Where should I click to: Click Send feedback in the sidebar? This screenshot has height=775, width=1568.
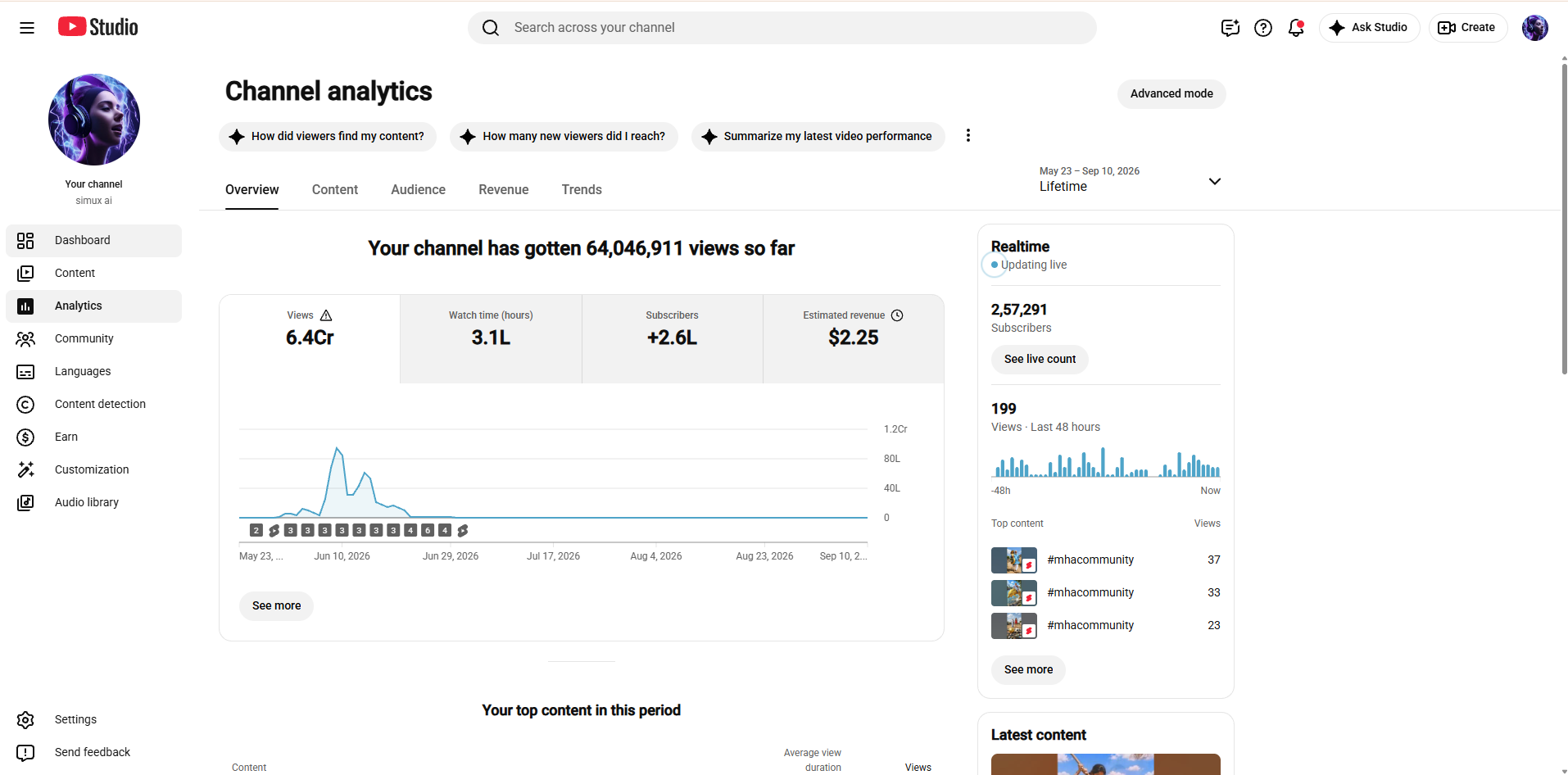(93, 752)
